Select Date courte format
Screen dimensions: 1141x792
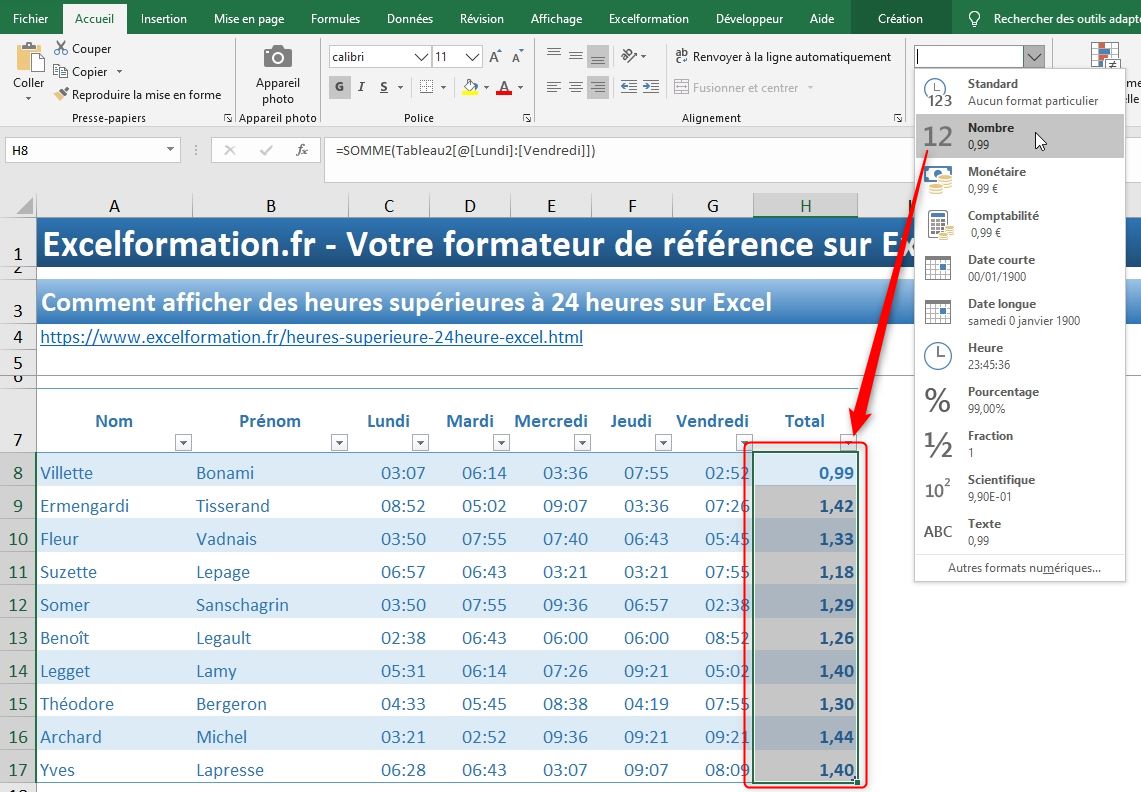1019,268
